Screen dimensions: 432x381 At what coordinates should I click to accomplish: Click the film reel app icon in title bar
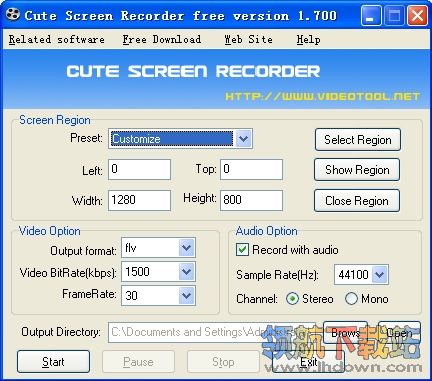(x=13, y=15)
